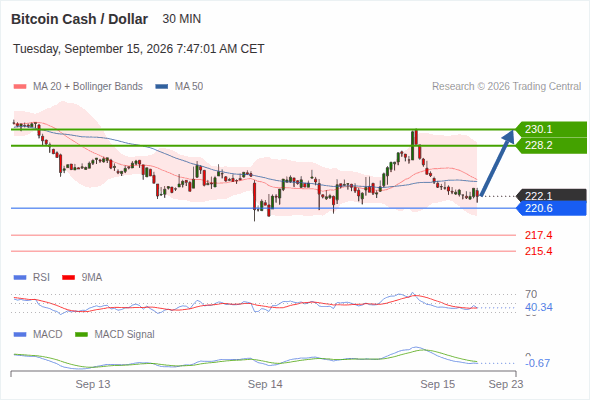
Task: Select the 30 MIN timeframe label
Action: (x=182, y=19)
